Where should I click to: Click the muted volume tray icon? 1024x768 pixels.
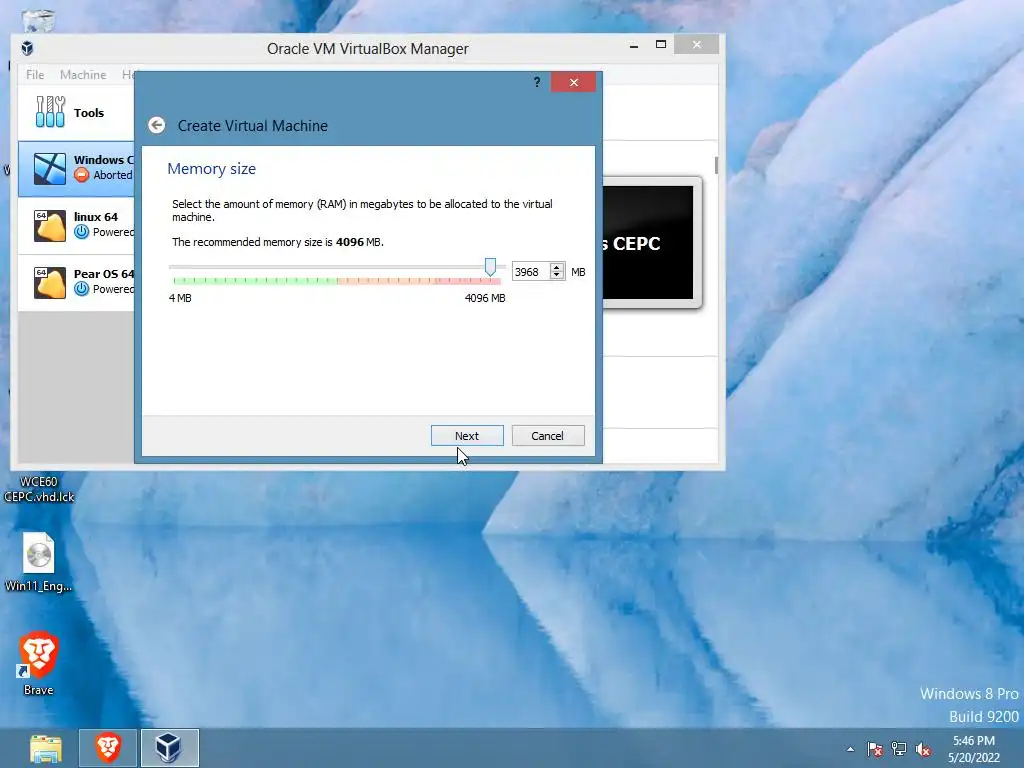(923, 749)
